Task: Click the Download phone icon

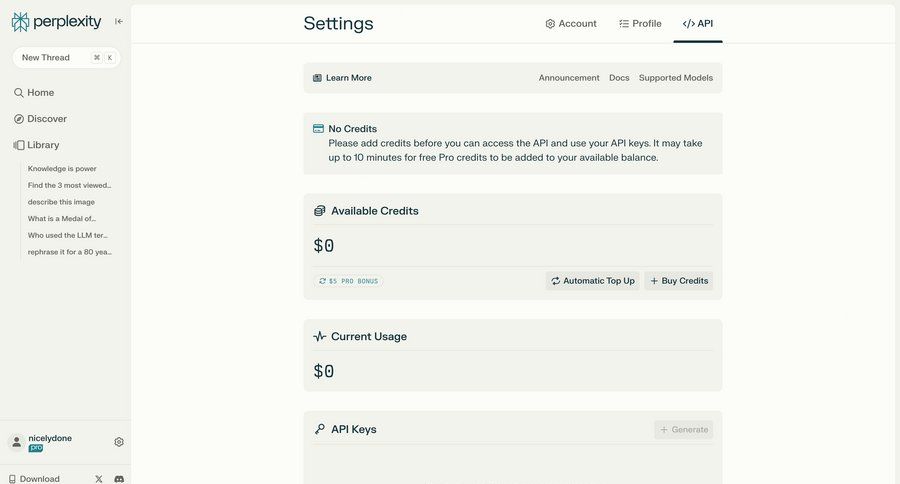Action: click(x=12, y=479)
